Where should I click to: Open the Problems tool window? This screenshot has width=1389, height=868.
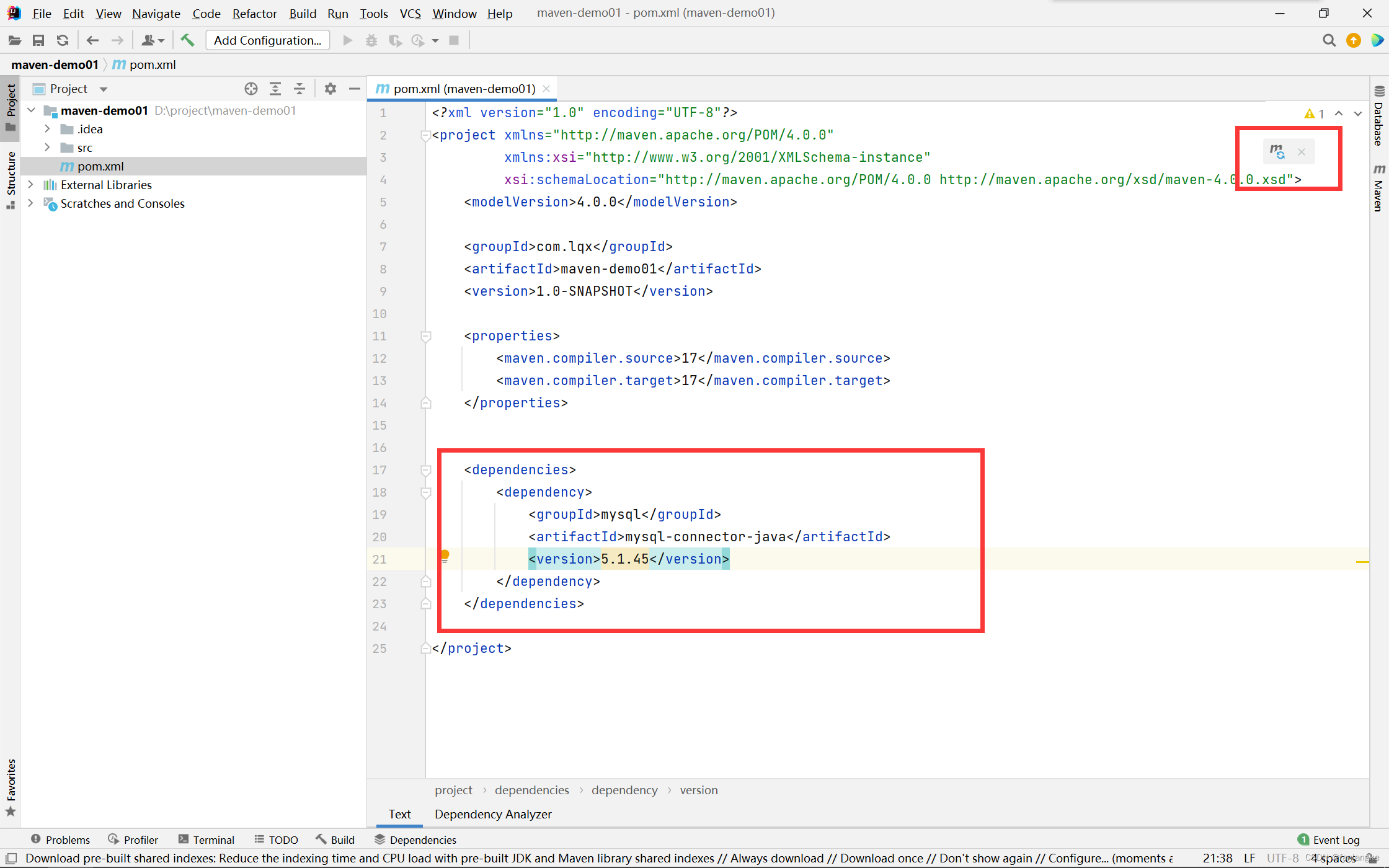click(x=61, y=839)
